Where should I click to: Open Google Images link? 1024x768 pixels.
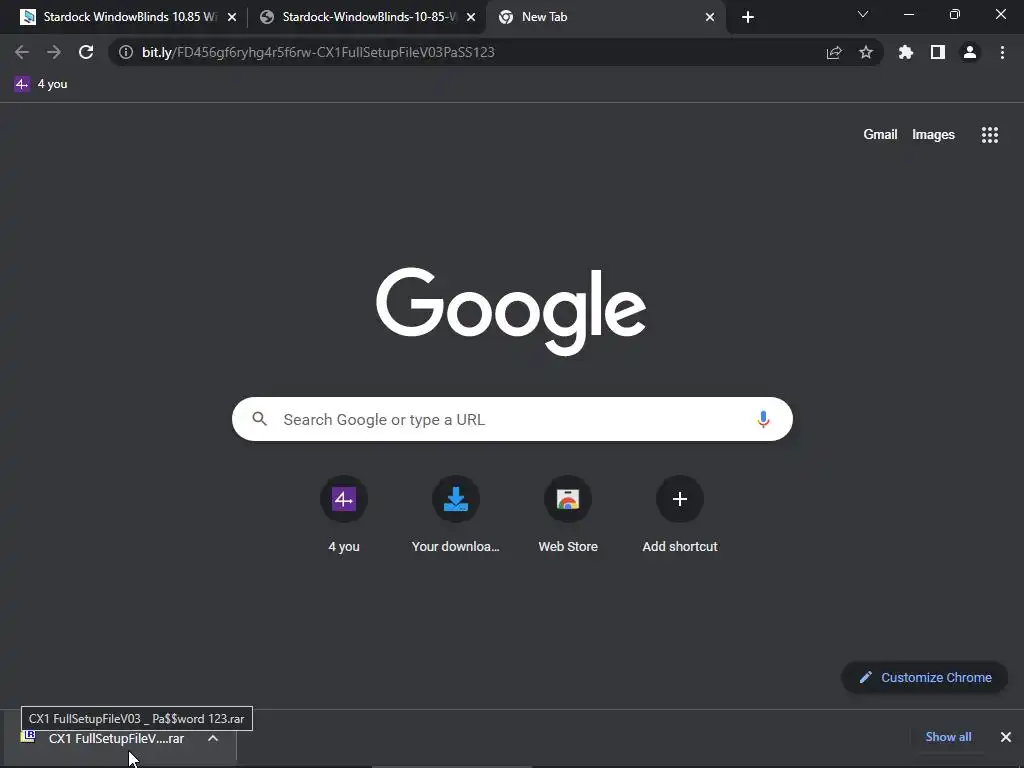point(933,135)
